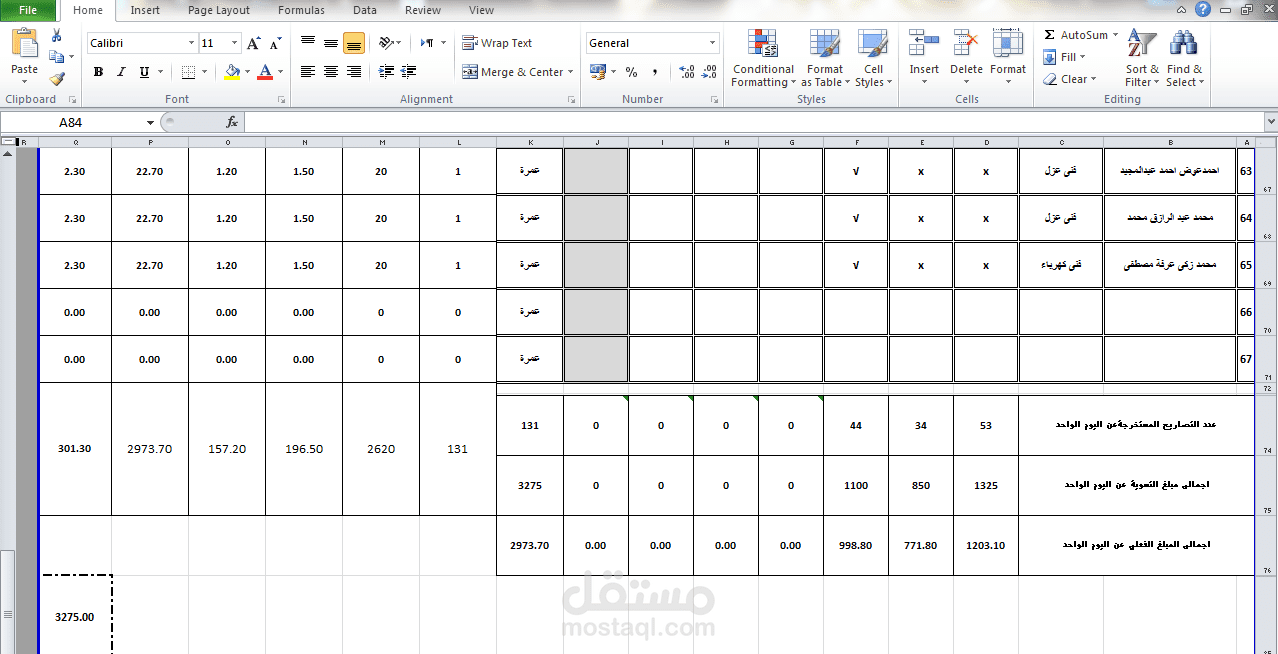Open the font size dropdown
The height and width of the screenshot is (654, 1278).
[235, 43]
